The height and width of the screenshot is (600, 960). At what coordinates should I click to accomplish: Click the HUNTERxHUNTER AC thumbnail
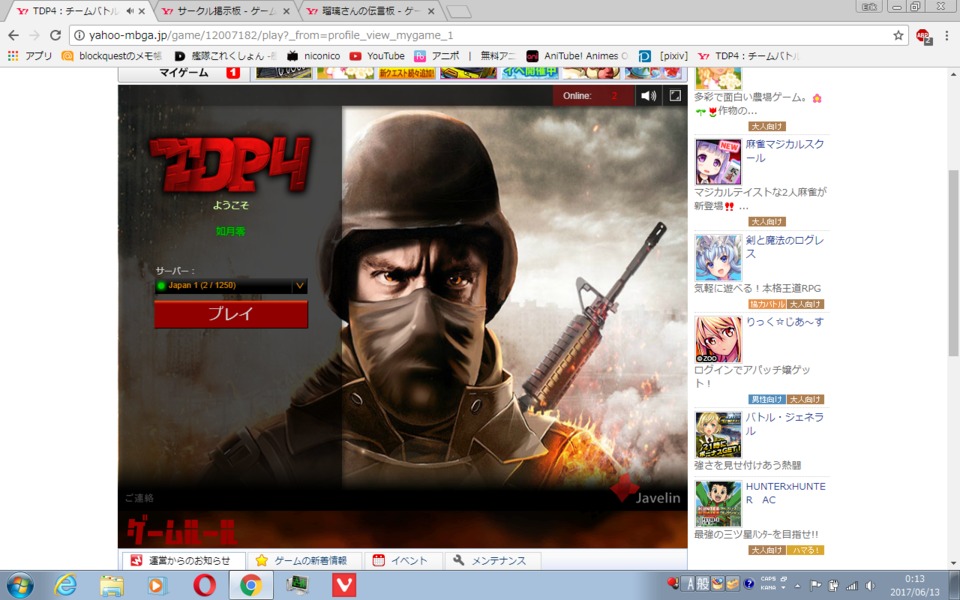[x=718, y=504]
